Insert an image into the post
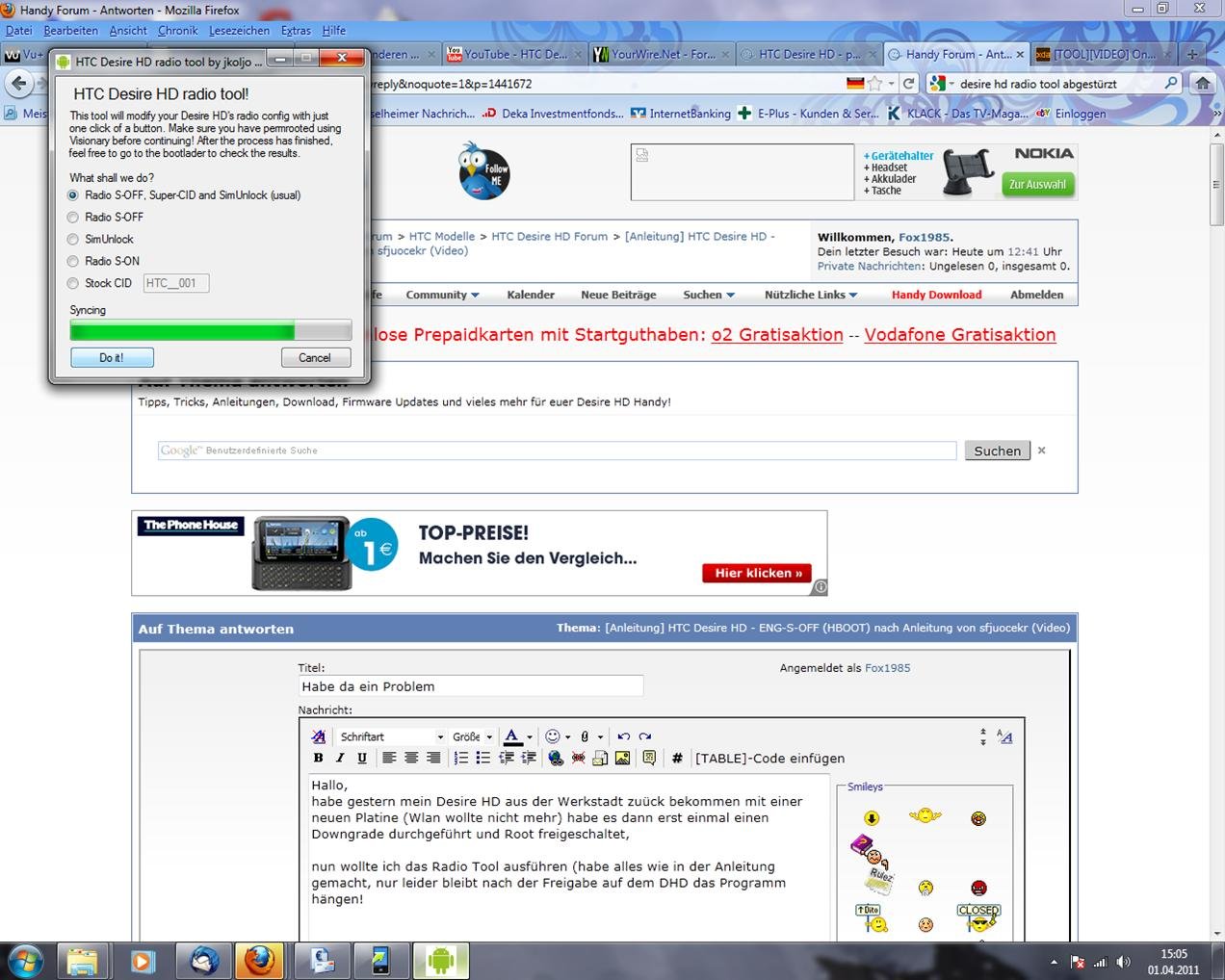The height and width of the screenshot is (980, 1225). pos(622,759)
